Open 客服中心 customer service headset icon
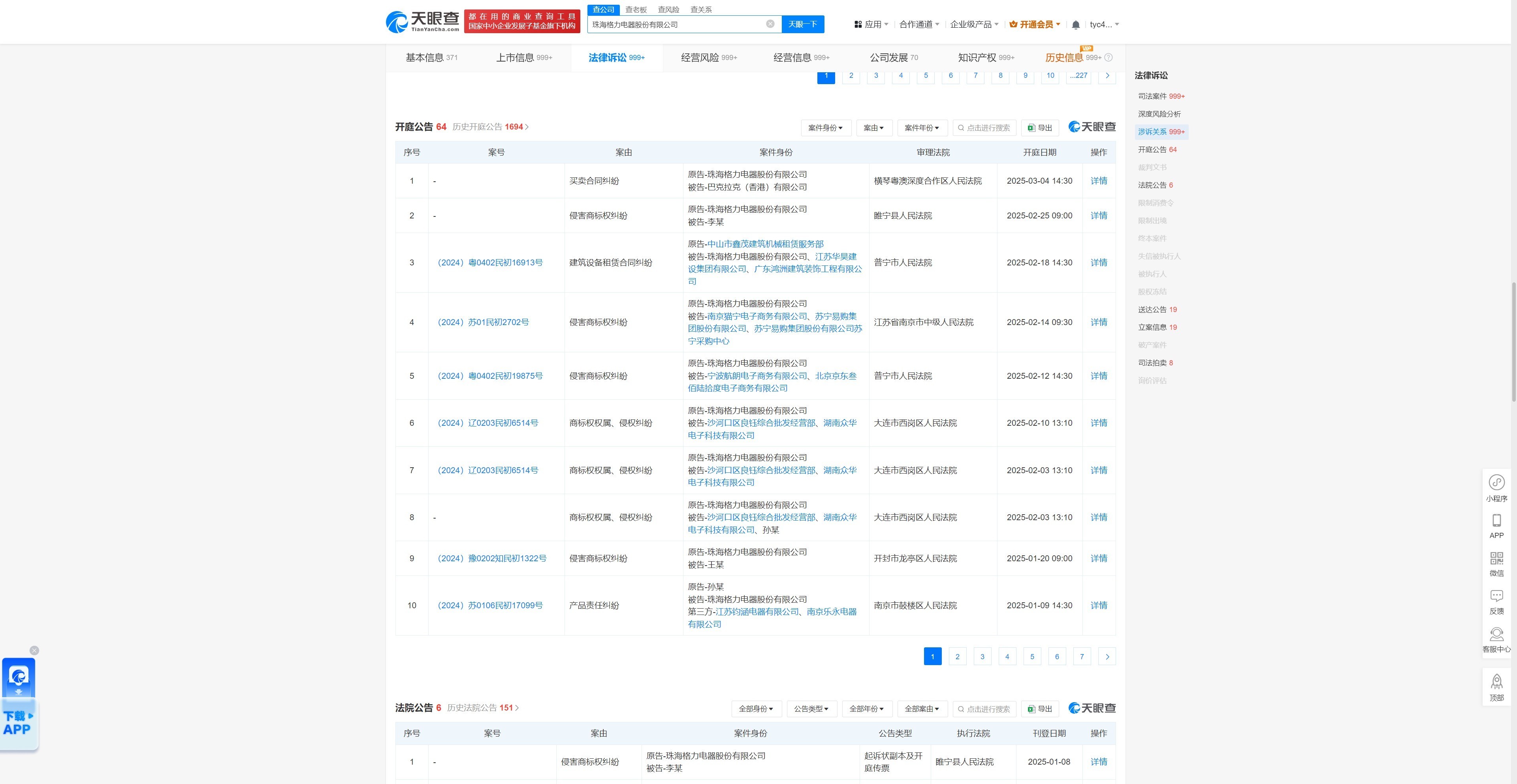The width and height of the screenshot is (1517, 784). (1496, 634)
